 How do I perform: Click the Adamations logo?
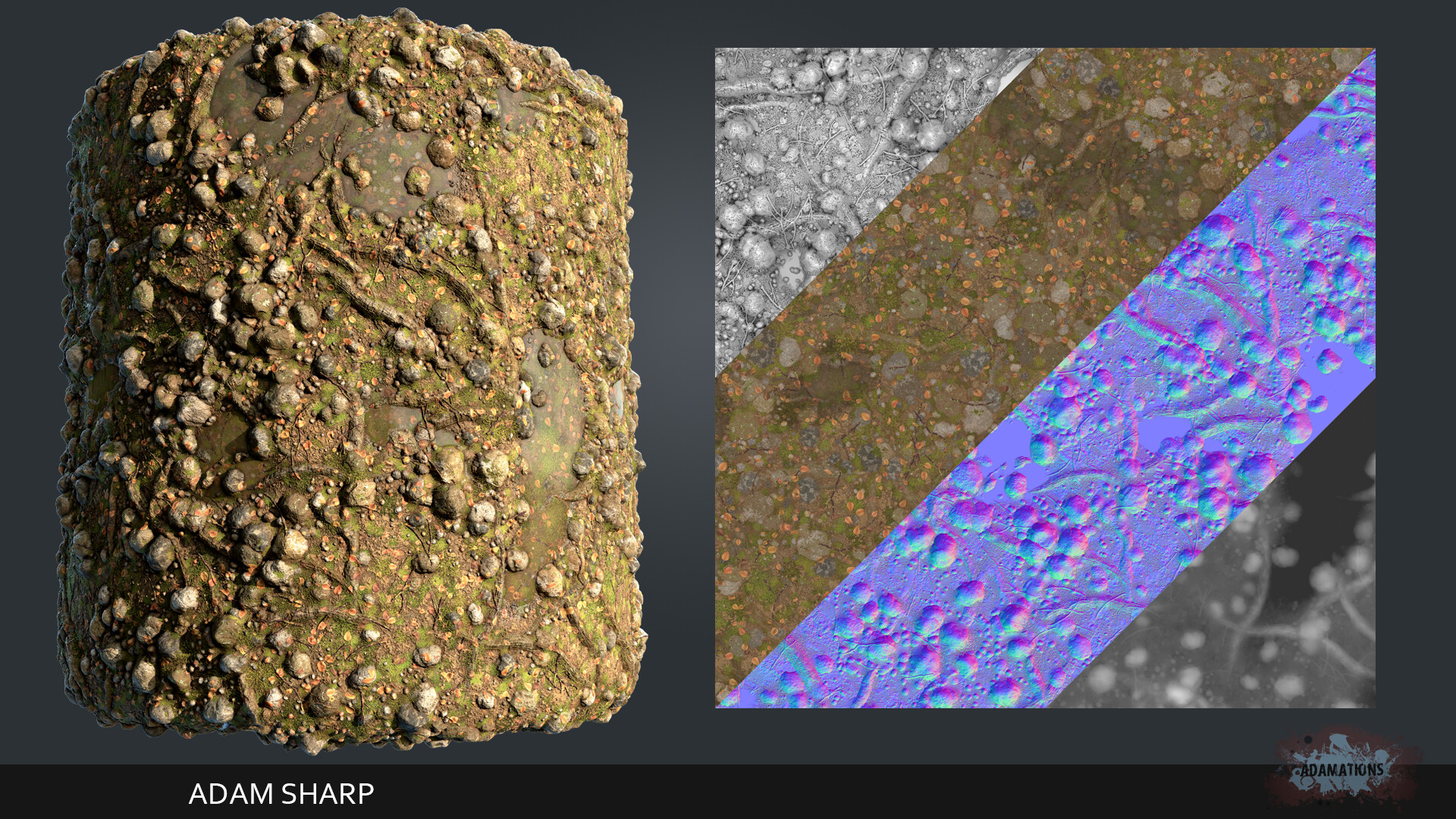pyautogui.click(x=1341, y=769)
